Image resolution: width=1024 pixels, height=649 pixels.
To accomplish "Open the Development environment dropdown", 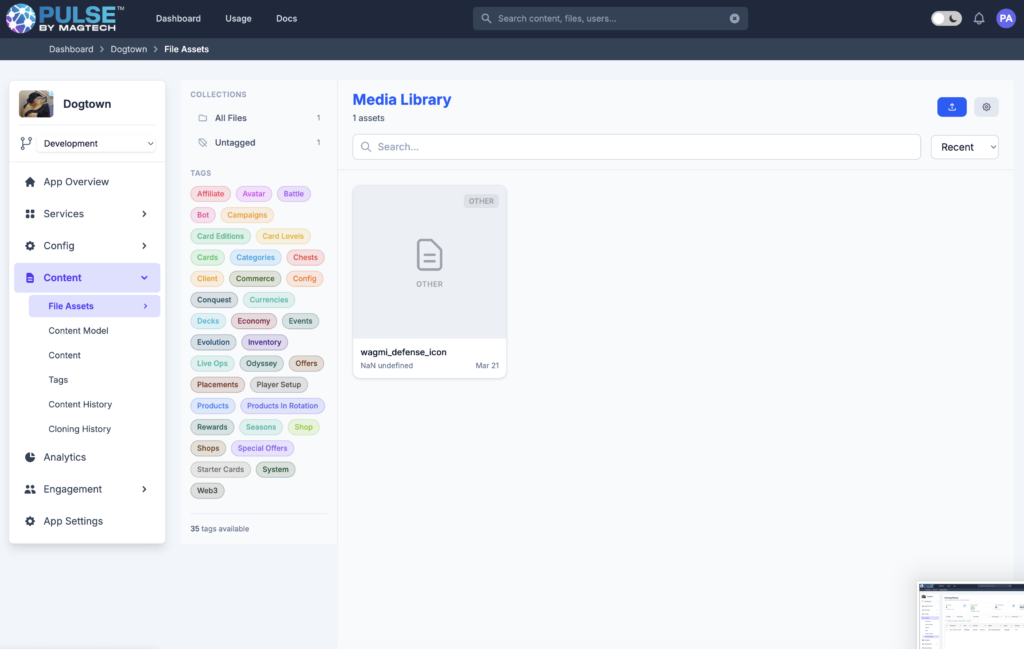I will 97,144.
